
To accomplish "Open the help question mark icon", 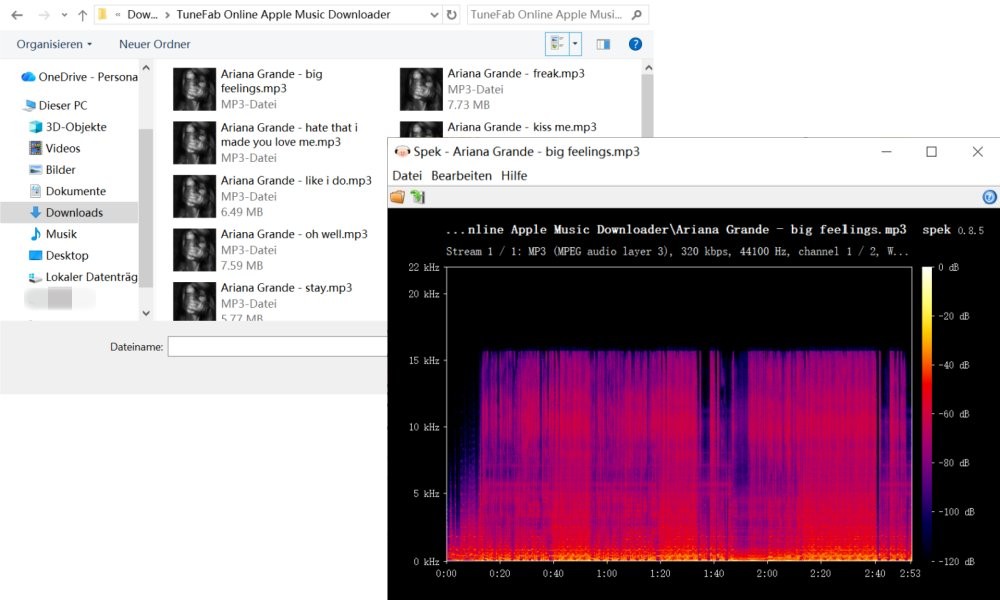I will pyautogui.click(x=635, y=44).
